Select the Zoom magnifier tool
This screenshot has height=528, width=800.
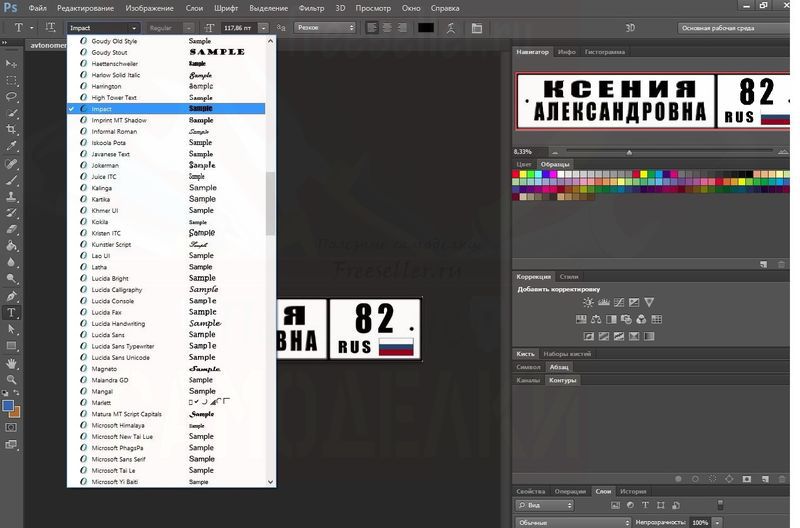tap(12, 380)
